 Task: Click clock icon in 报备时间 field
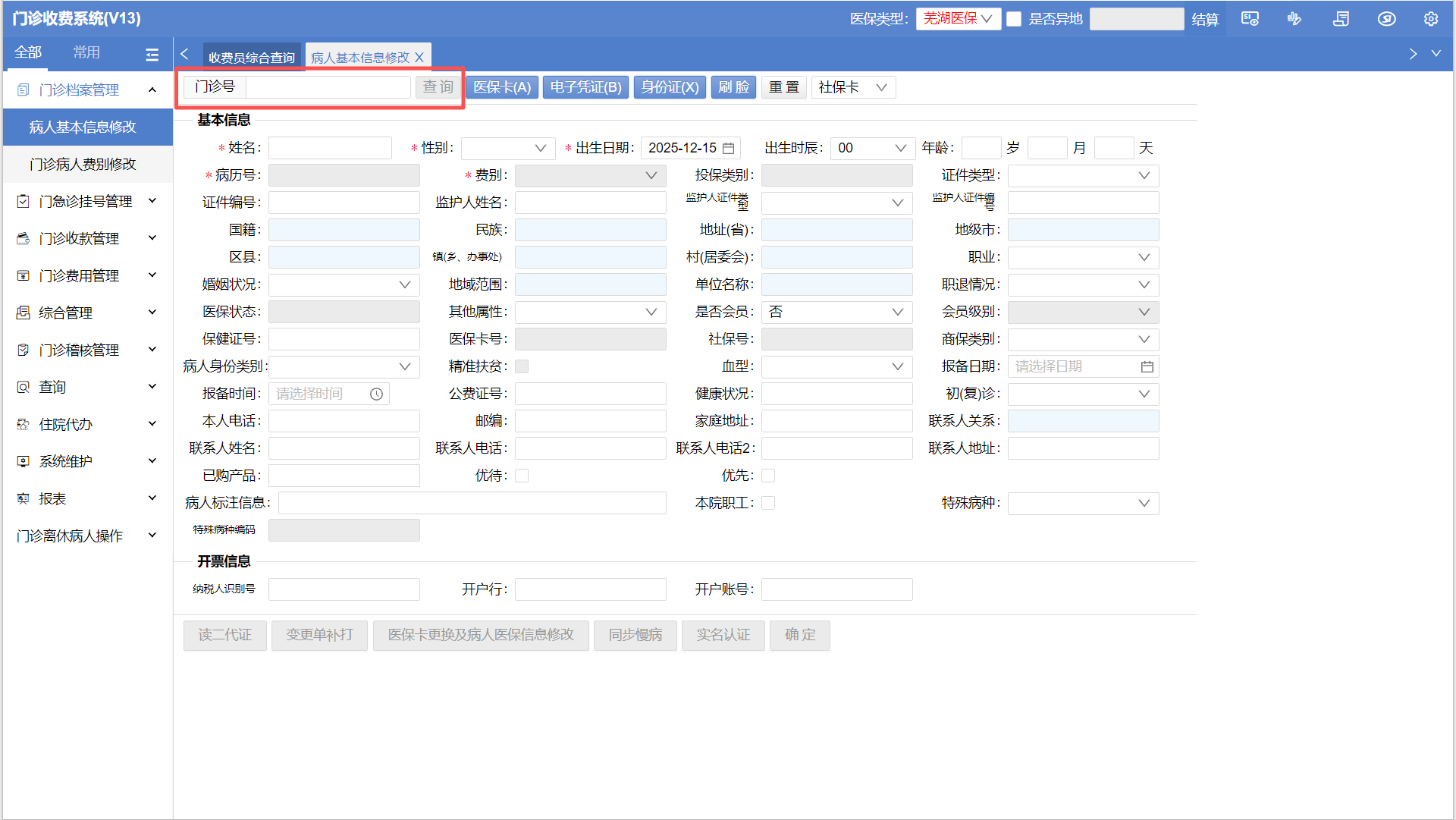pos(376,394)
